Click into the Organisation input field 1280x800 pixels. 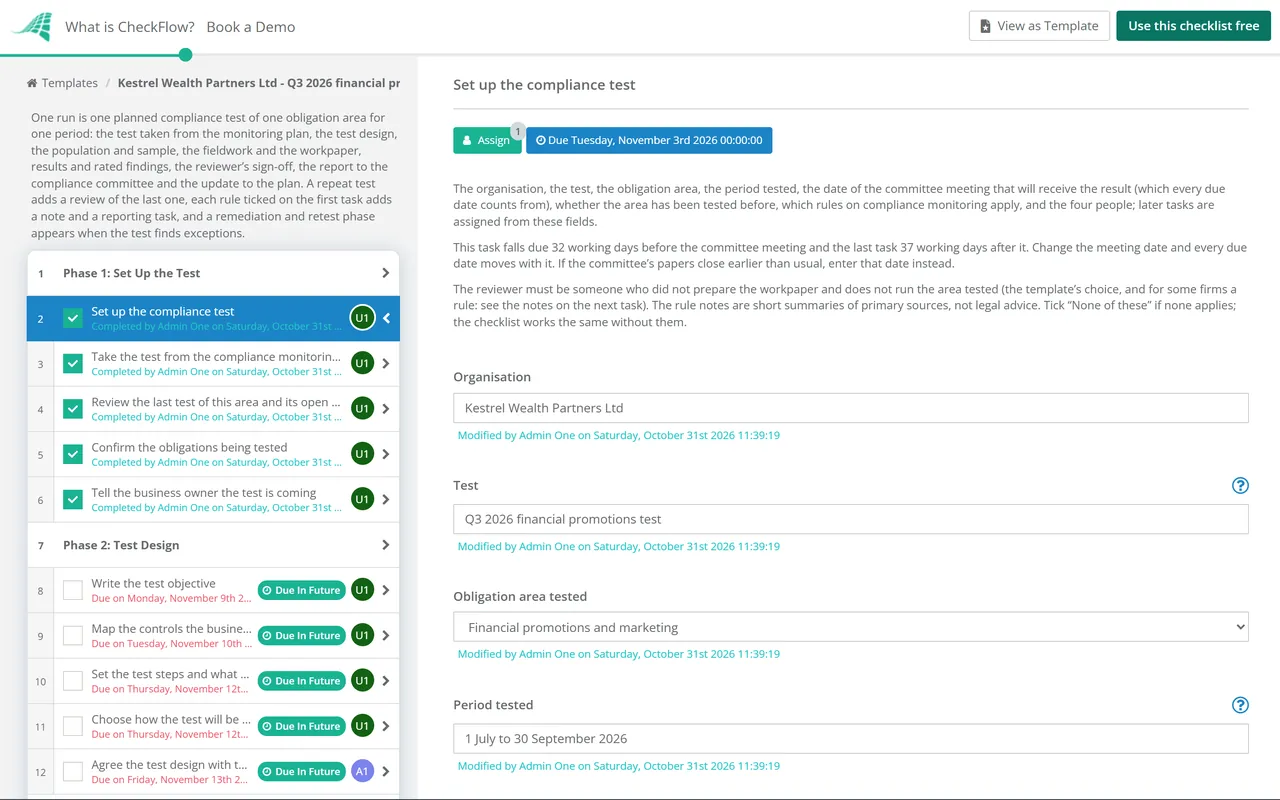click(851, 408)
